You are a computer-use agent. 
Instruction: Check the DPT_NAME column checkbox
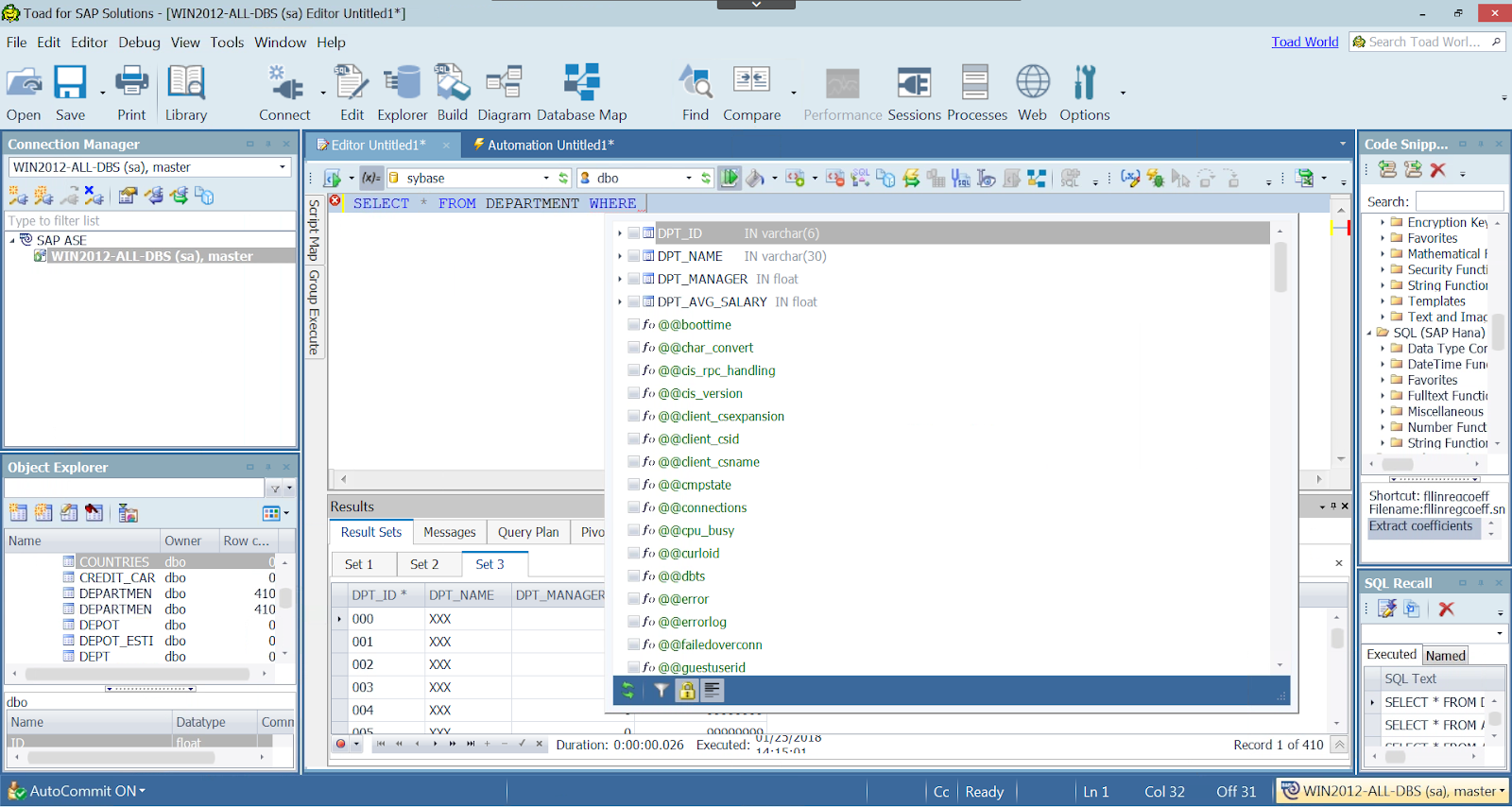click(x=633, y=256)
